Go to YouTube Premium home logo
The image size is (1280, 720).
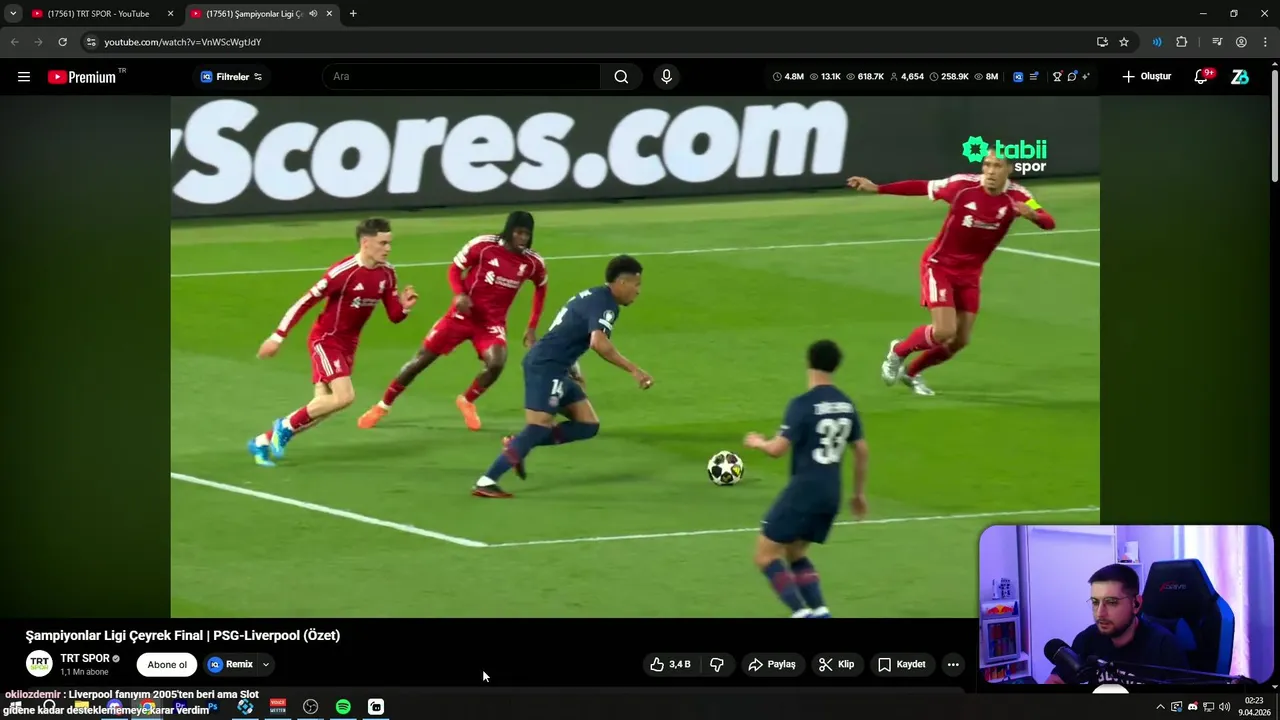[x=82, y=77]
